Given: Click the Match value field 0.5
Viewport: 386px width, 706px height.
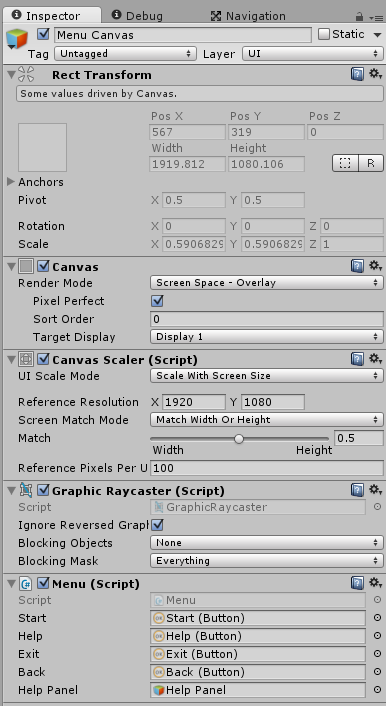Looking at the screenshot, I should (x=359, y=438).
